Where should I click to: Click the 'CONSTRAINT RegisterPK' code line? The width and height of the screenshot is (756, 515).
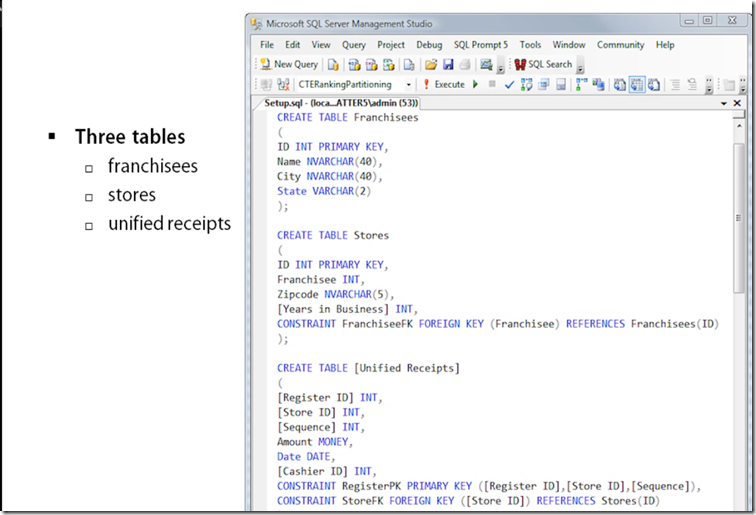(x=489, y=486)
